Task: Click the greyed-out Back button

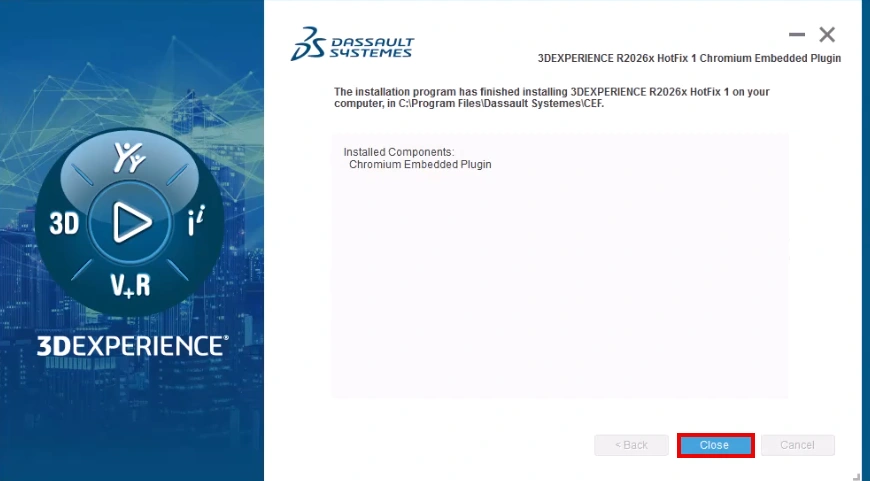Action: coord(631,445)
